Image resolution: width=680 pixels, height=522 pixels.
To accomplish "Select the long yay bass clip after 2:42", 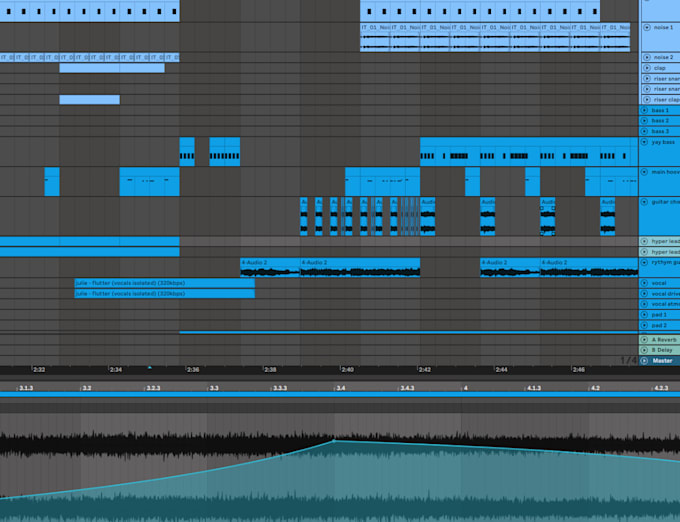I will click(x=529, y=152).
